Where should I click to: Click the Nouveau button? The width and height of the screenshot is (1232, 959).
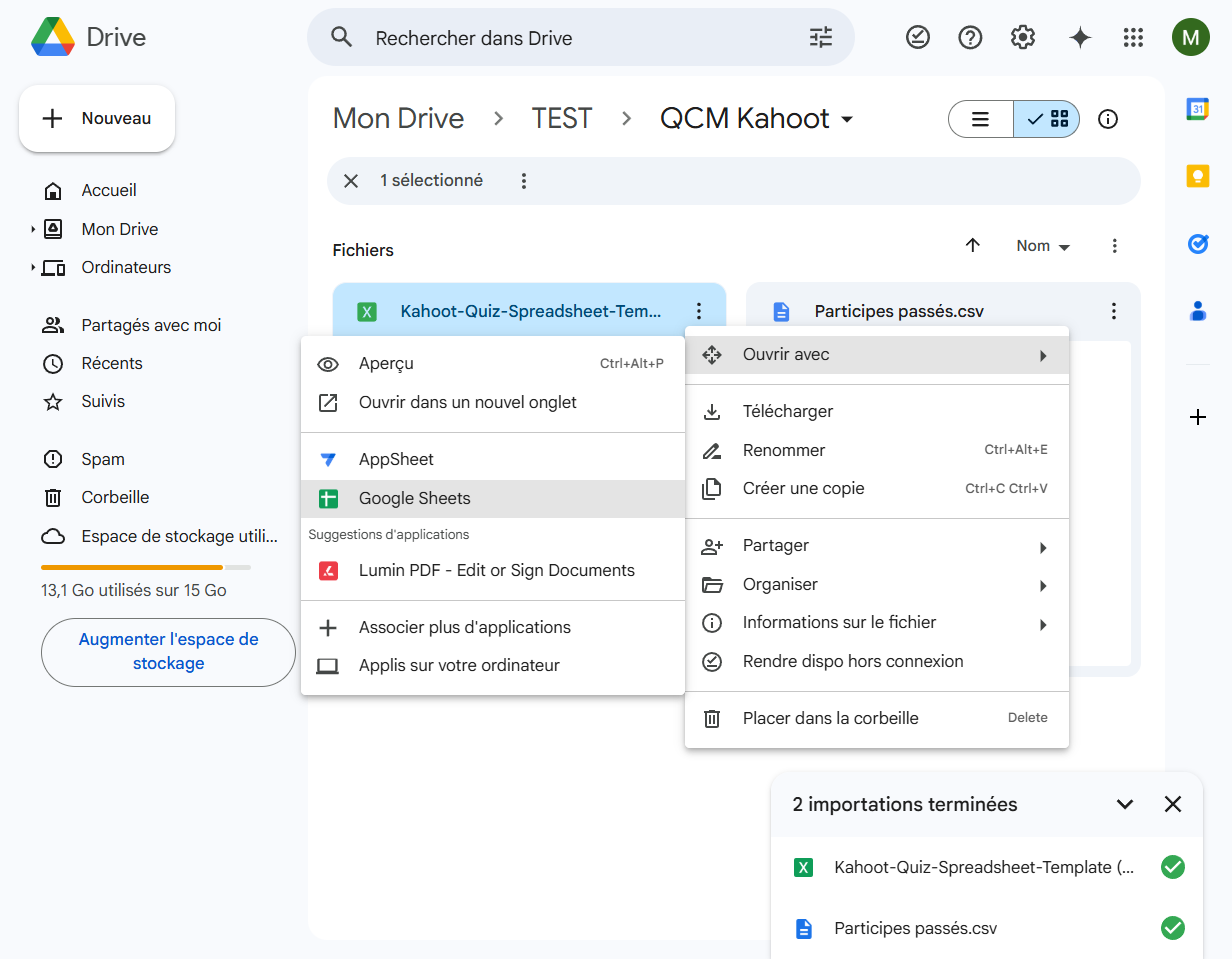pyautogui.click(x=97, y=118)
